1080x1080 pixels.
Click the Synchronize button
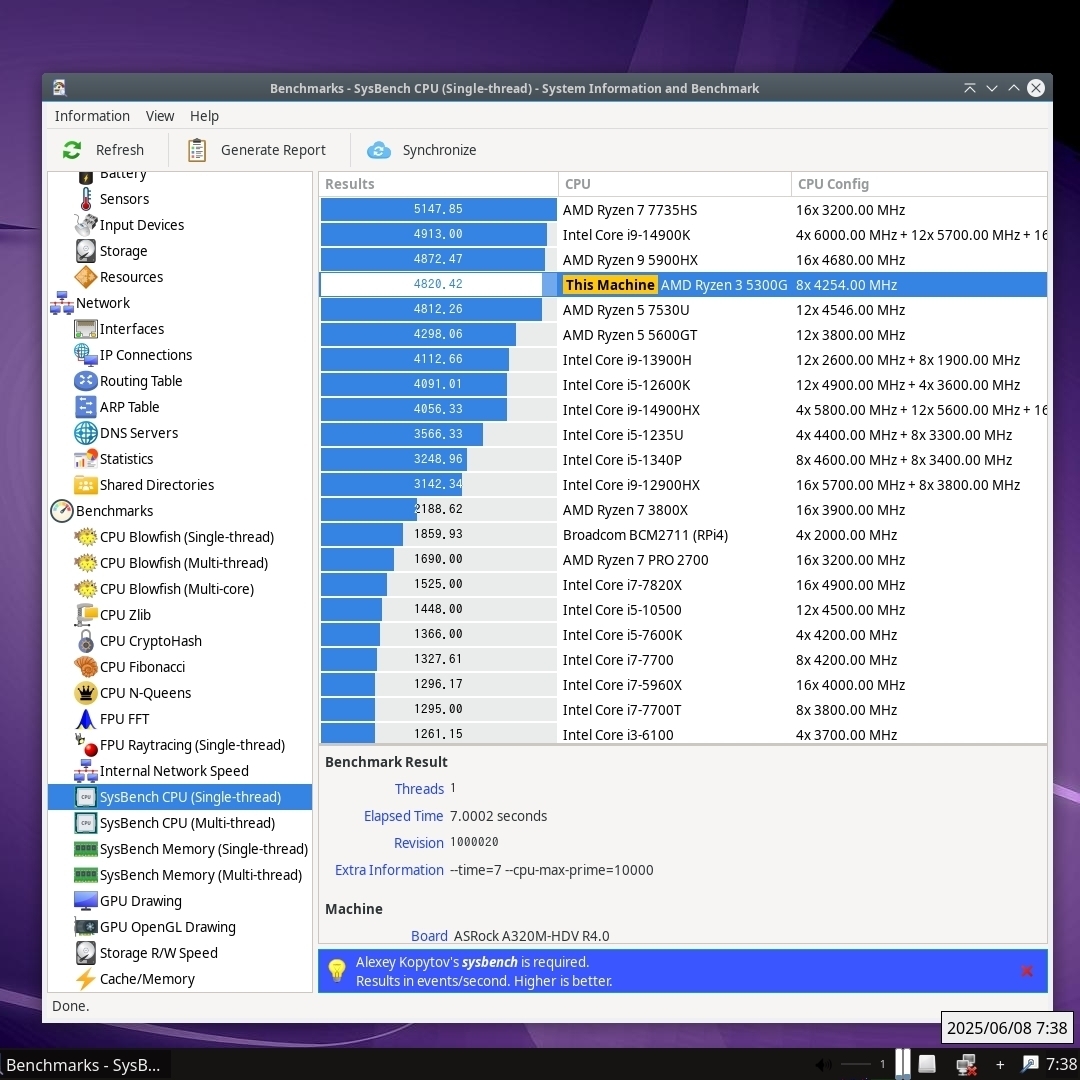point(422,150)
